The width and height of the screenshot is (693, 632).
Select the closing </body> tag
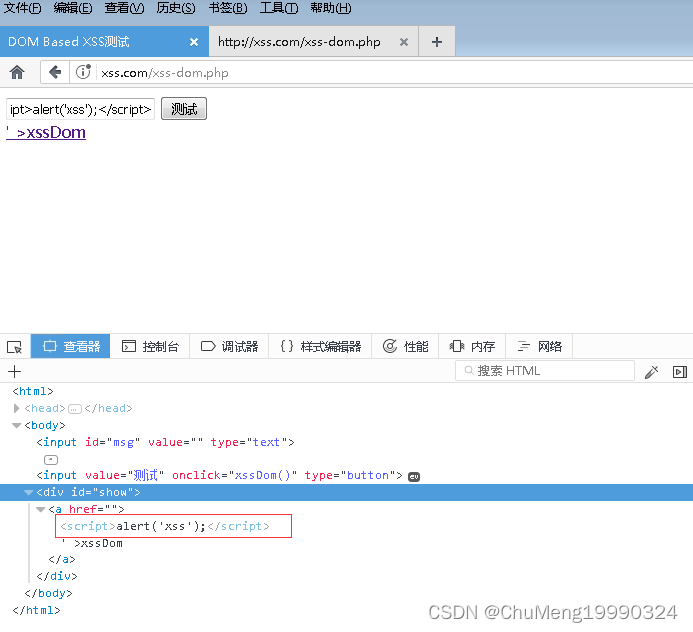pyautogui.click(x=49, y=593)
